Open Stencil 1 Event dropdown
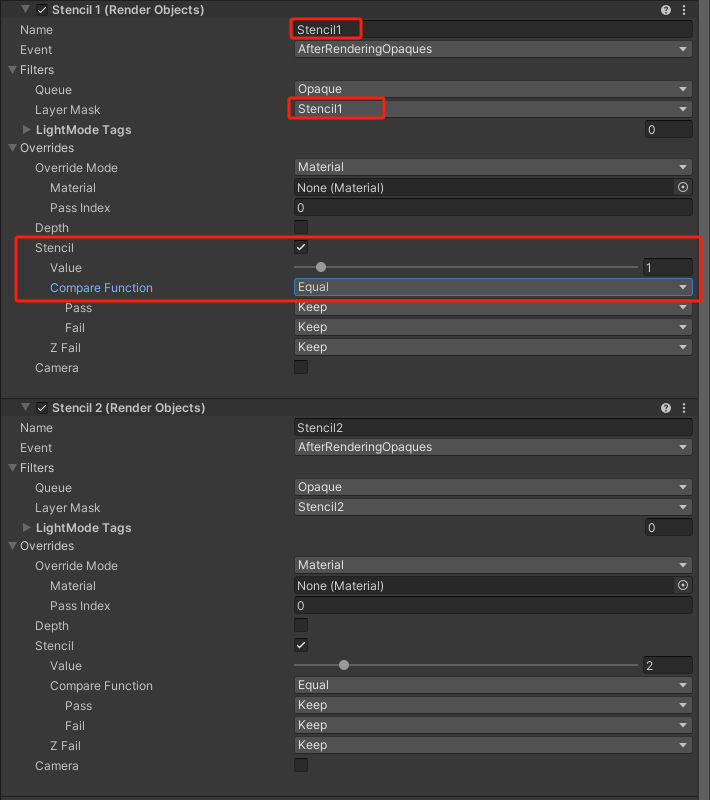The height and width of the screenshot is (800, 710). pyautogui.click(x=493, y=49)
